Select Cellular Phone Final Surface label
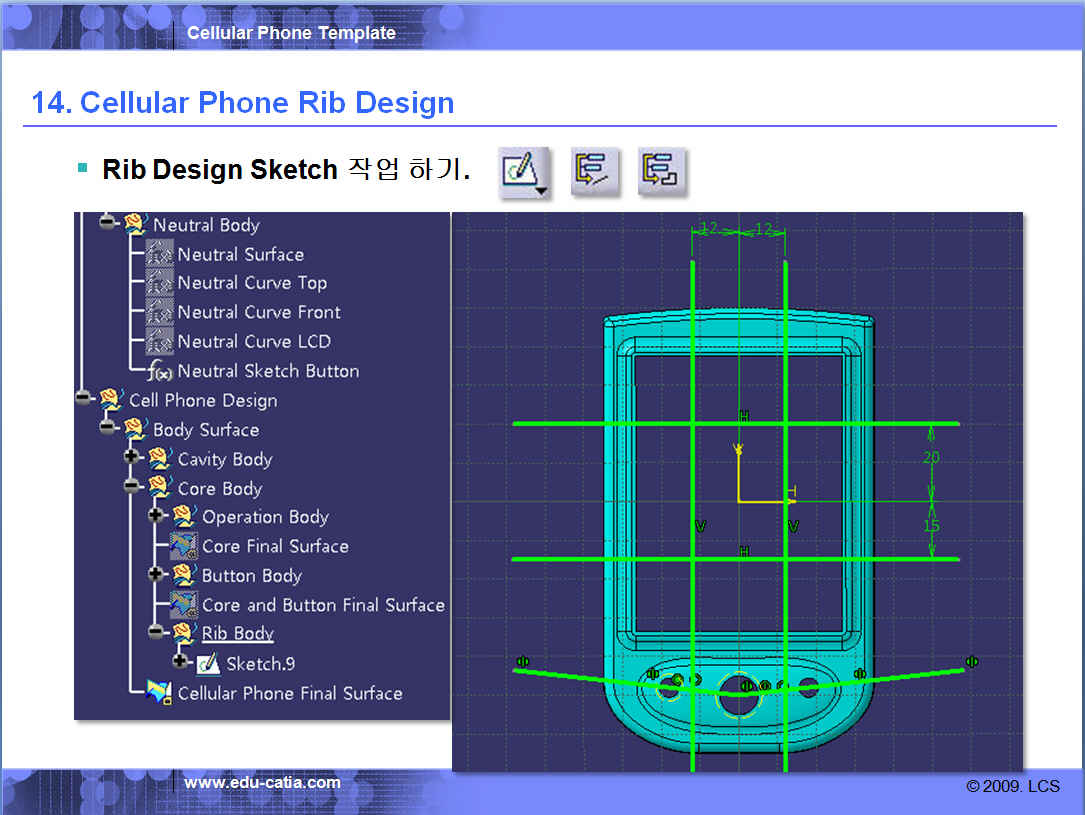 click(x=290, y=693)
